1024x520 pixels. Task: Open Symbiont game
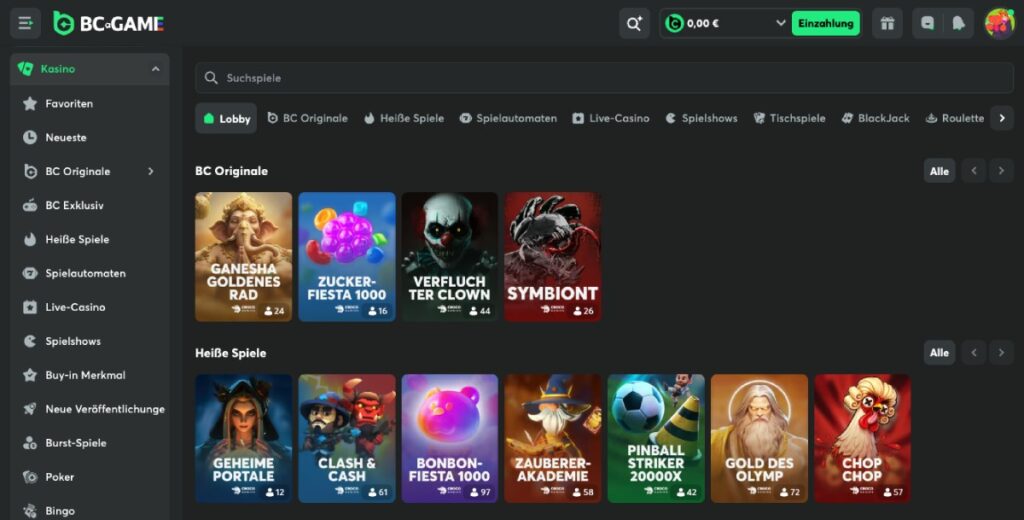[x=552, y=257]
